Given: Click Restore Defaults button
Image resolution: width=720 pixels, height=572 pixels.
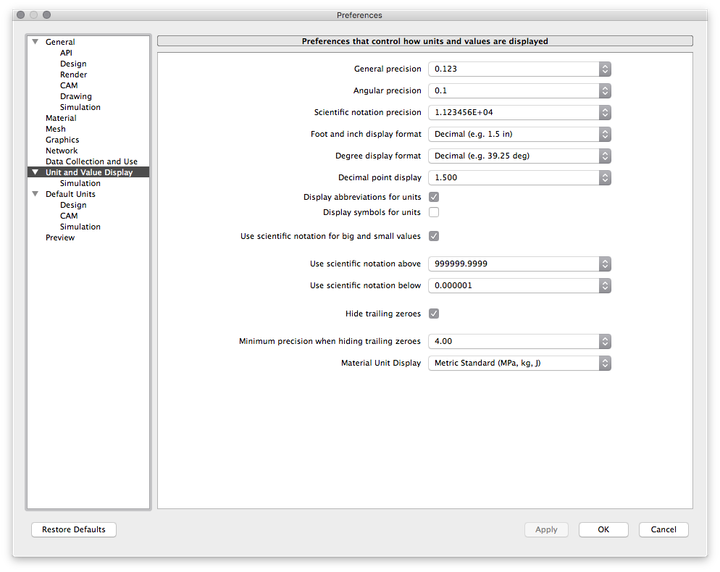Looking at the screenshot, I should coord(73,529).
